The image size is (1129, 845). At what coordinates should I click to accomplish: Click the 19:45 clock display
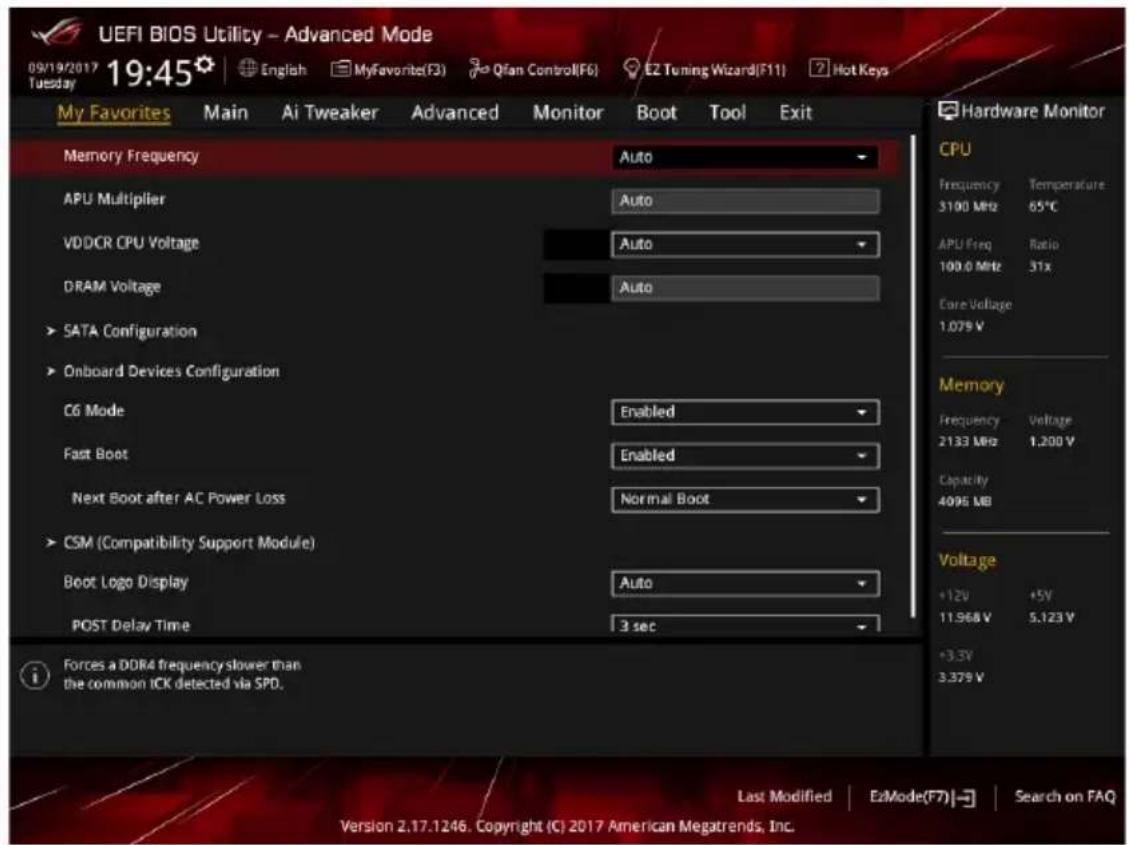pos(149,72)
